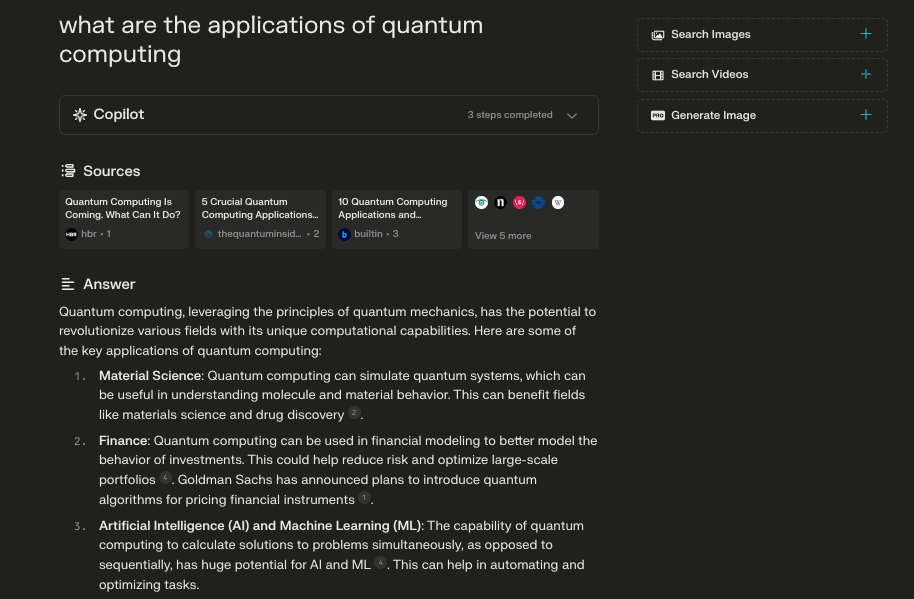This screenshot has height=599, width=914.
Task: Open 'Quantum Computing Is Coming' source card
Action: point(124,219)
